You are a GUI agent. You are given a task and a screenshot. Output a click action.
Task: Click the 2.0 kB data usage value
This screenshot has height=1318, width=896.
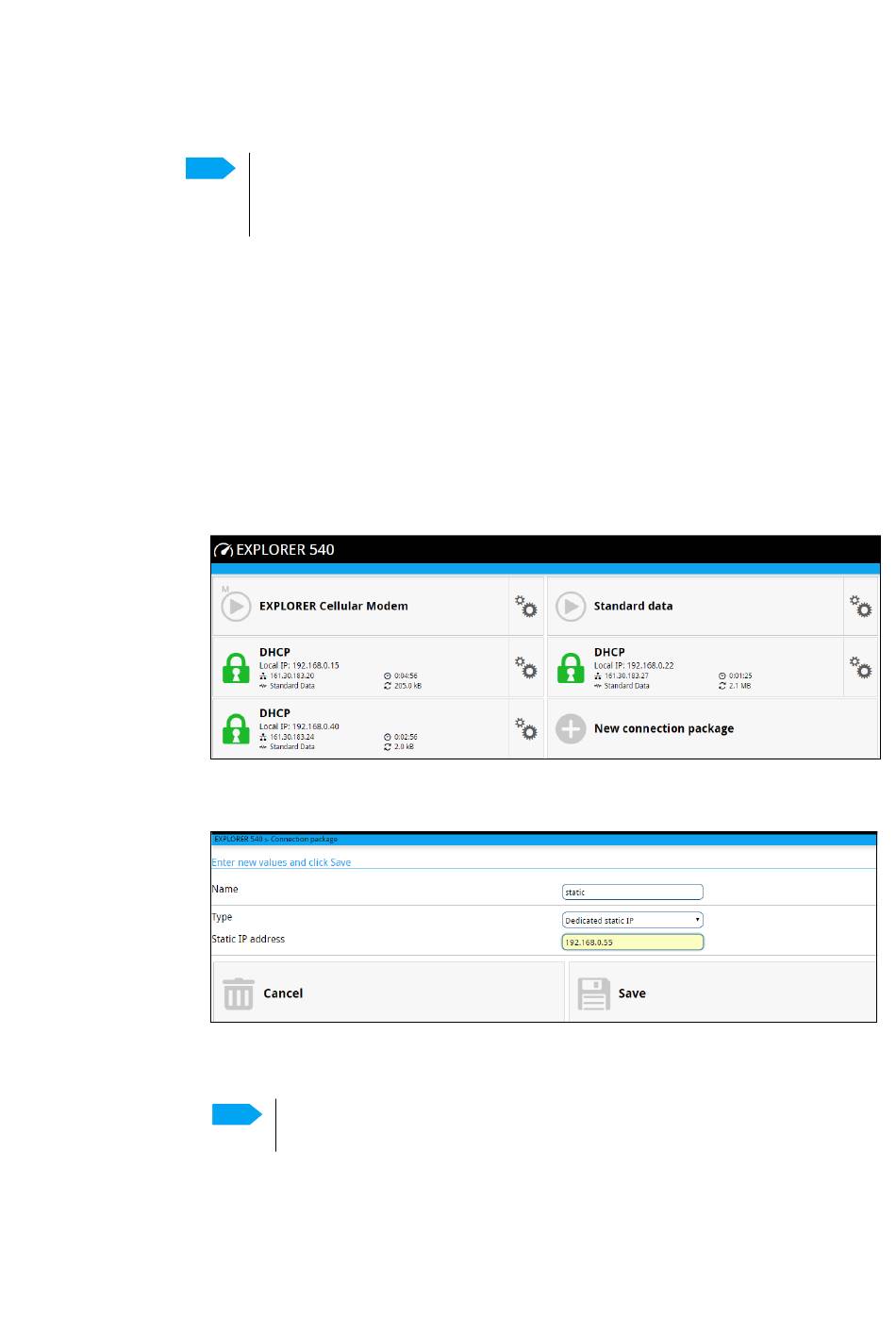[405, 747]
